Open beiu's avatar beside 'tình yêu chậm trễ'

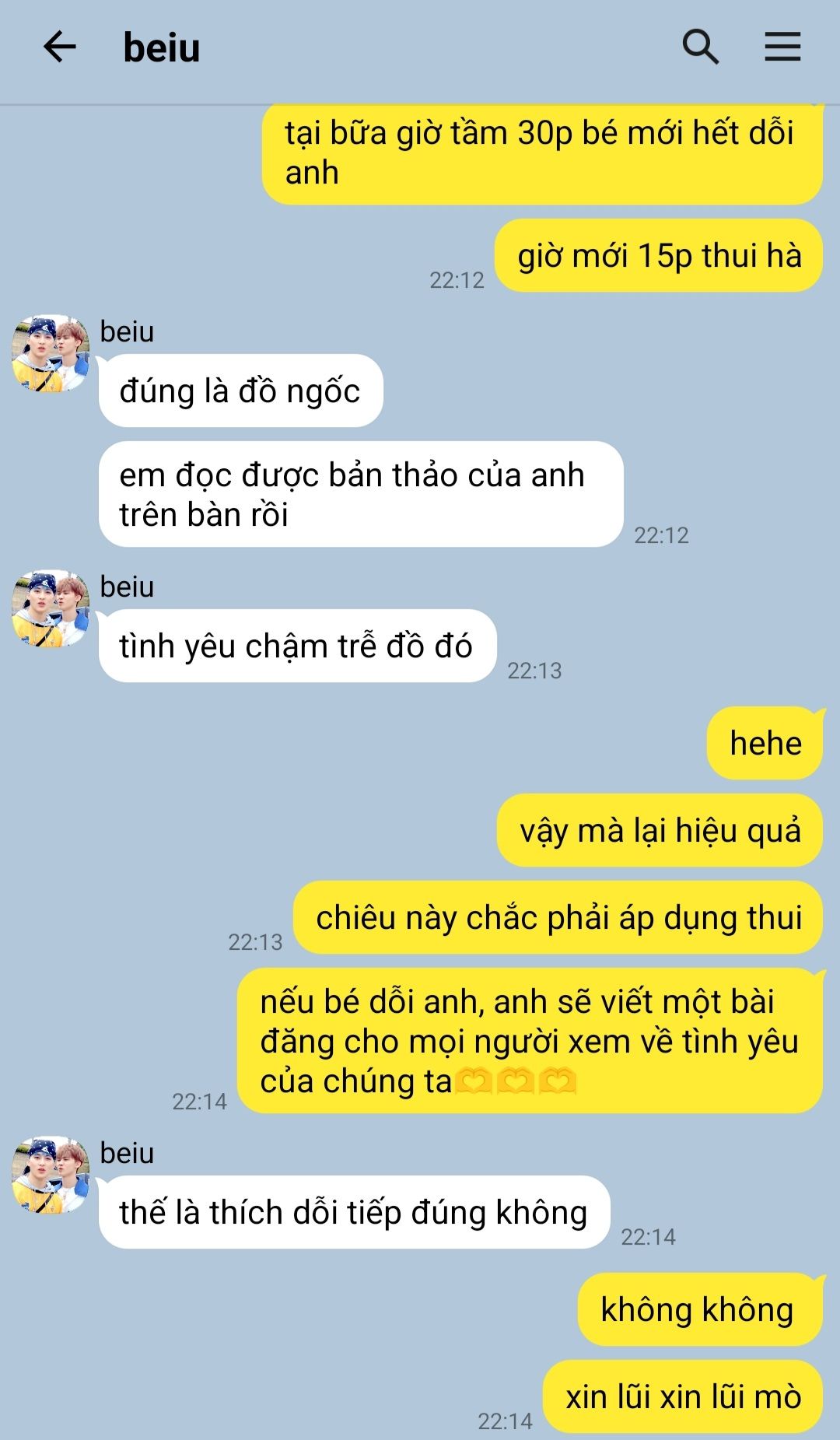(x=51, y=608)
